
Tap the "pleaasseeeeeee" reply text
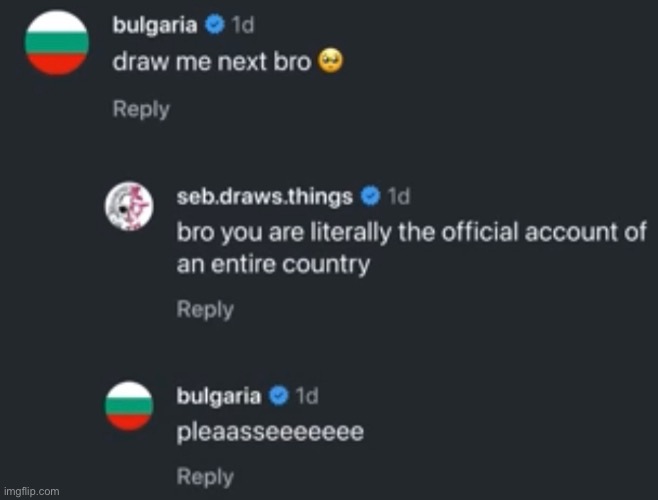click(x=270, y=432)
